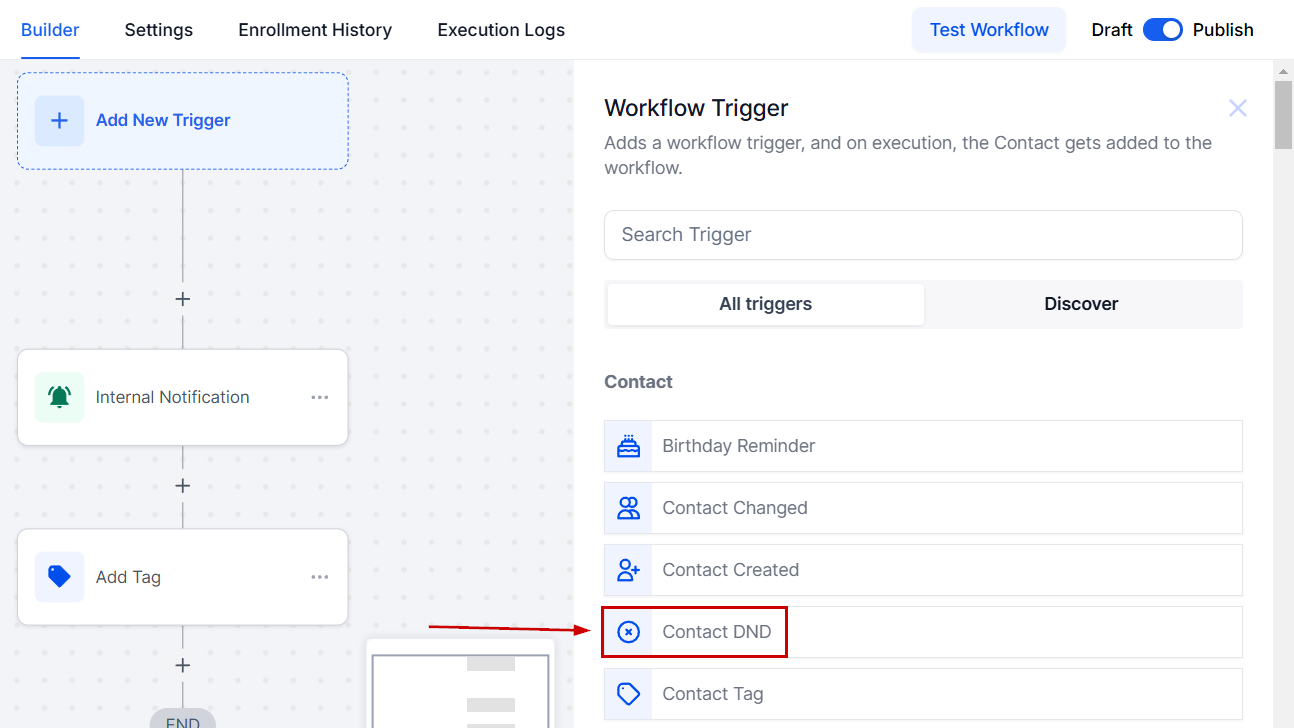Toggle the Draft/Publish switch
This screenshot has width=1294, height=728.
[x=1163, y=30]
